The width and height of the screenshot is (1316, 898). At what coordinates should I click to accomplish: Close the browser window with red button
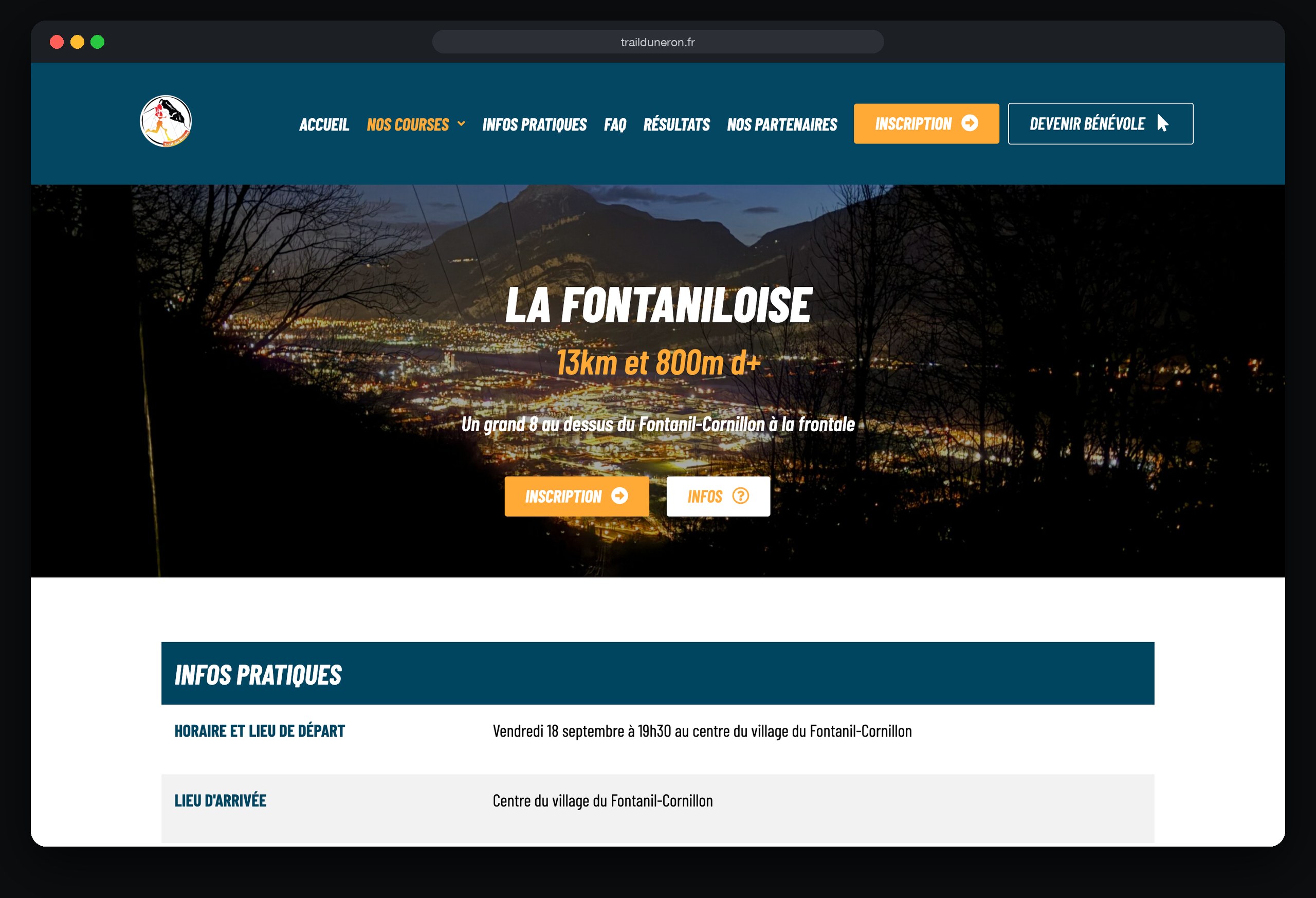point(57,42)
